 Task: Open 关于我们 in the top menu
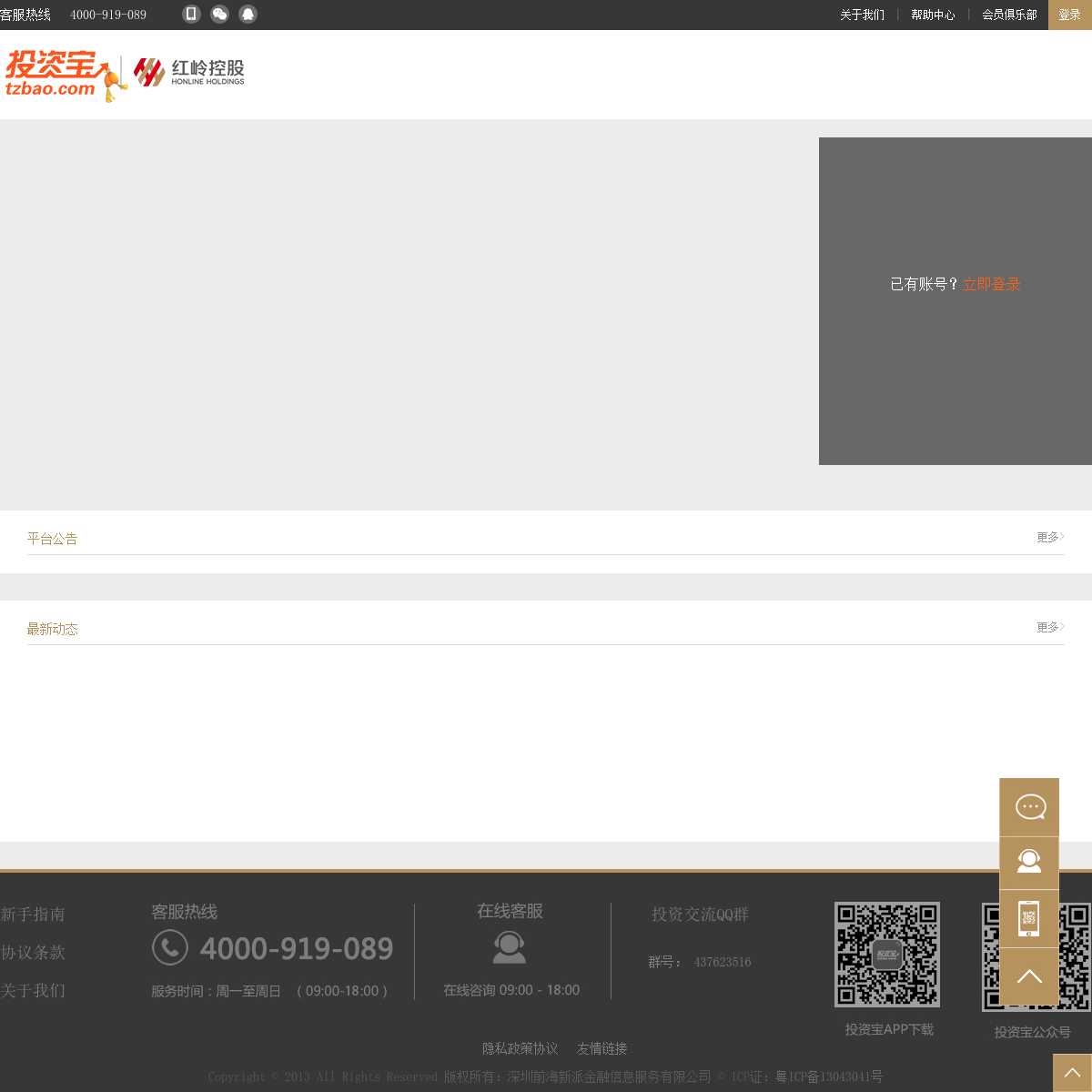pyautogui.click(x=862, y=15)
